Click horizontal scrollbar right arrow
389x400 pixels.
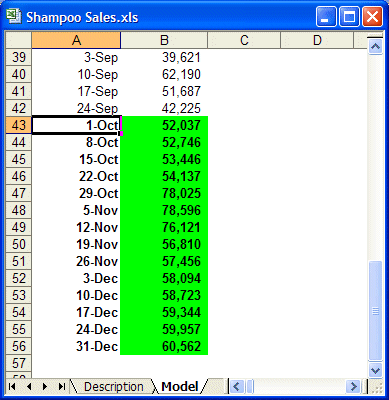pyautogui.click(x=353, y=387)
